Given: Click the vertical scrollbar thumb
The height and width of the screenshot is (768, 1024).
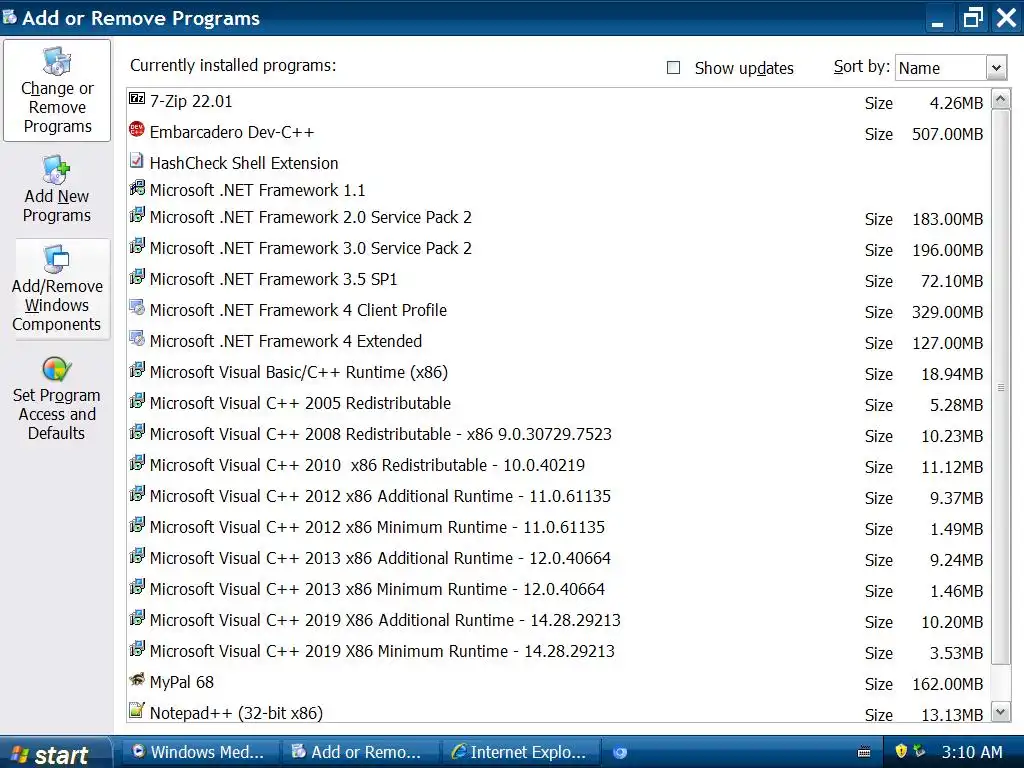Looking at the screenshot, I should [x=1000, y=387].
